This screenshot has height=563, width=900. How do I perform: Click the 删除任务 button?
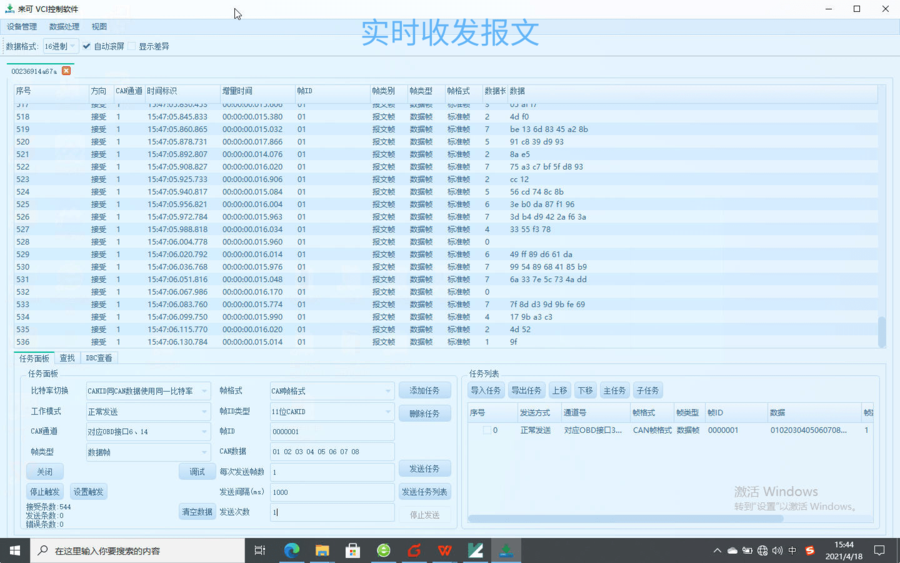[425, 413]
